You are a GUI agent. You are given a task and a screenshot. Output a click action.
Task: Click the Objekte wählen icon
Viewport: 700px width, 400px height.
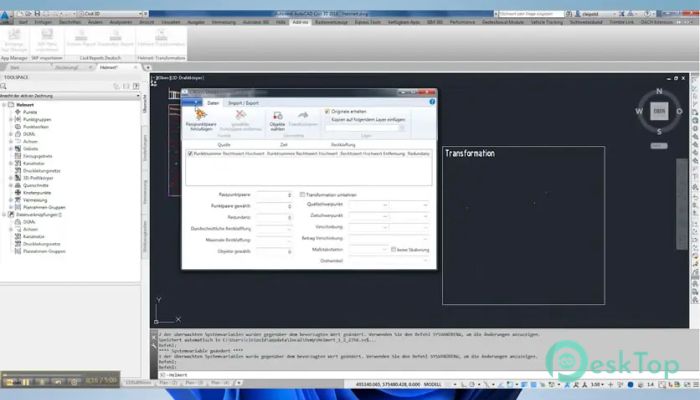coord(277,115)
